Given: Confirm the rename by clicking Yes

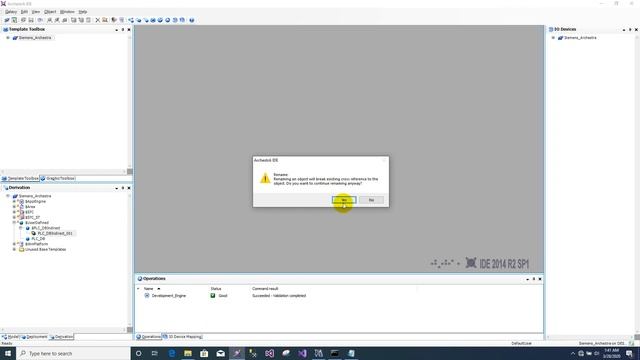Looking at the screenshot, I should pos(344,200).
